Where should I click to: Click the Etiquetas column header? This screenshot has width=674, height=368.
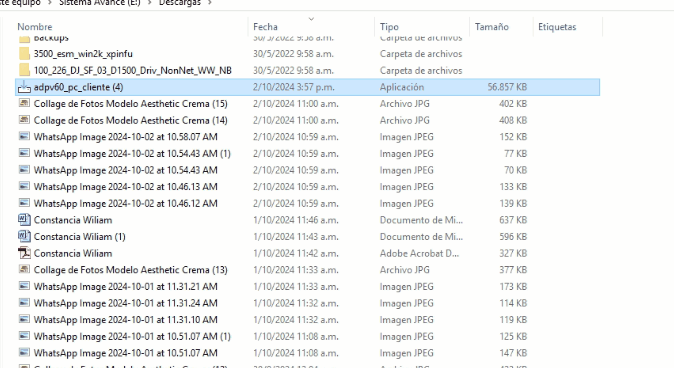[557, 27]
